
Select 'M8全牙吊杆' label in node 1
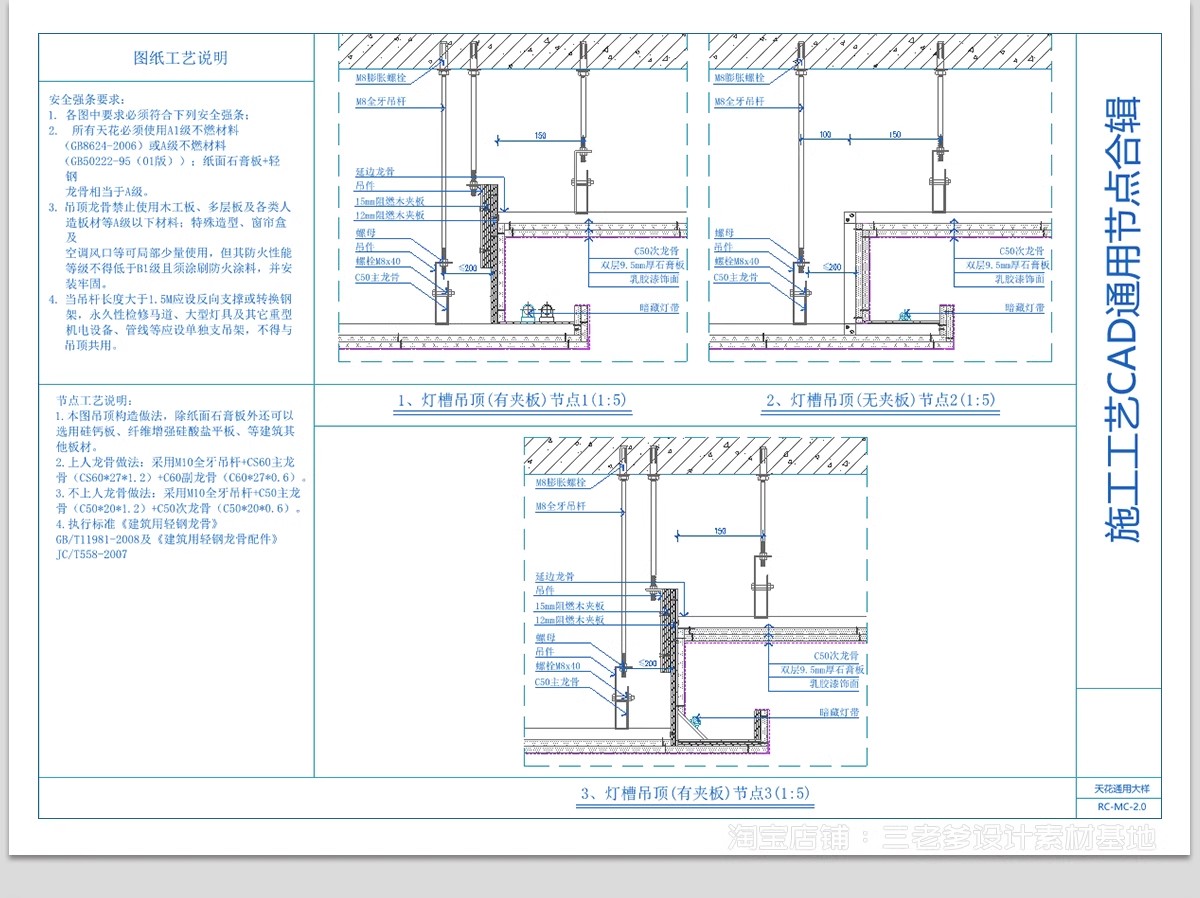click(x=381, y=101)
